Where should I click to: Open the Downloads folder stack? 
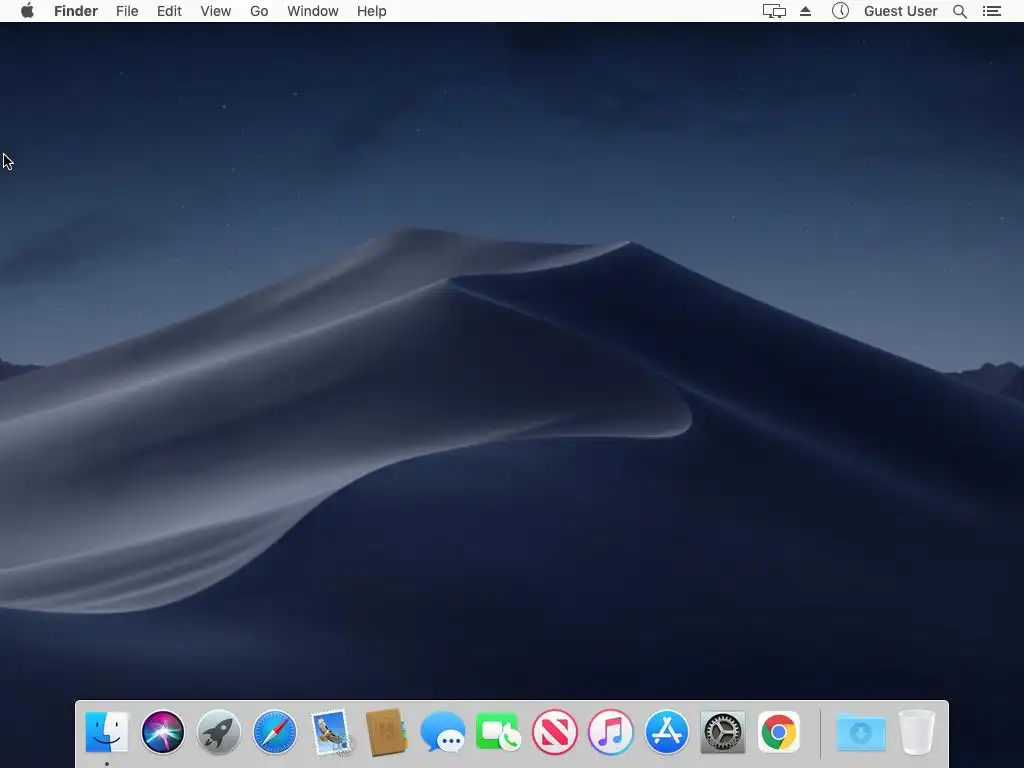[x=861, y=732]
